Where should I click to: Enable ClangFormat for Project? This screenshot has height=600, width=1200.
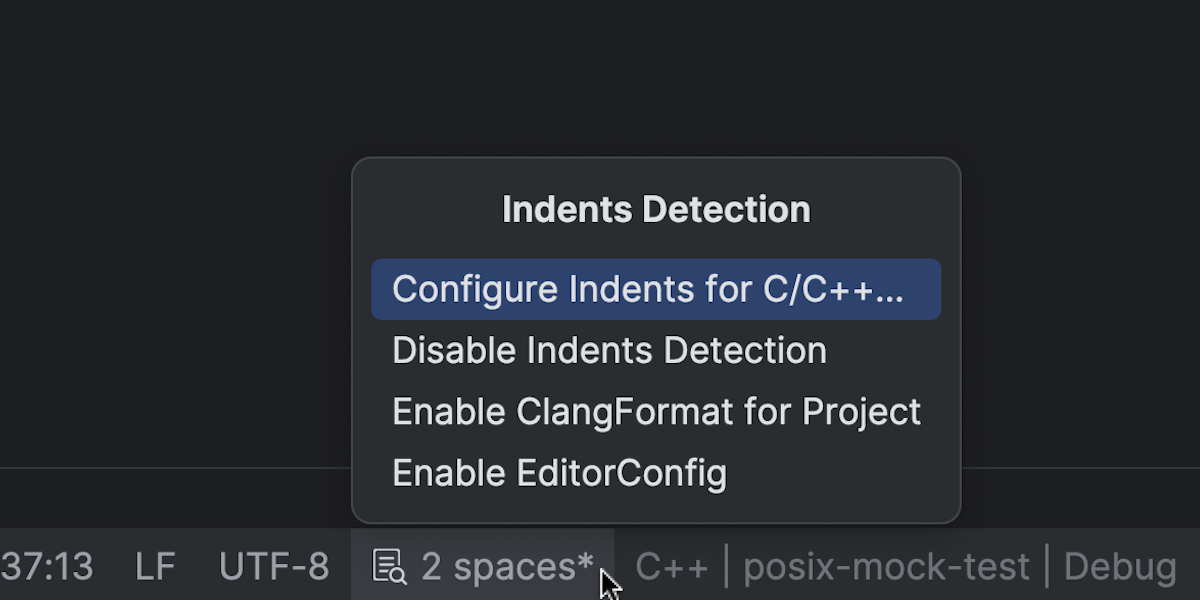[656, 412]
